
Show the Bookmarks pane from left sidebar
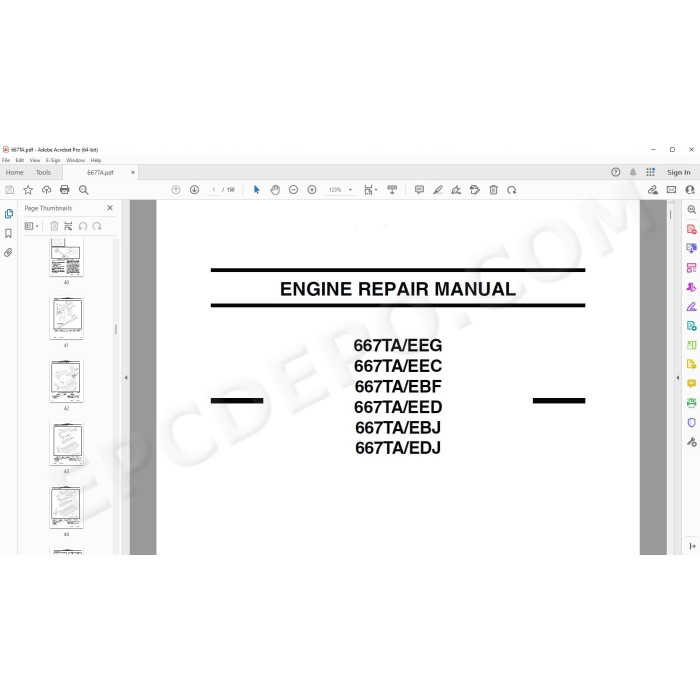[8, 233]
